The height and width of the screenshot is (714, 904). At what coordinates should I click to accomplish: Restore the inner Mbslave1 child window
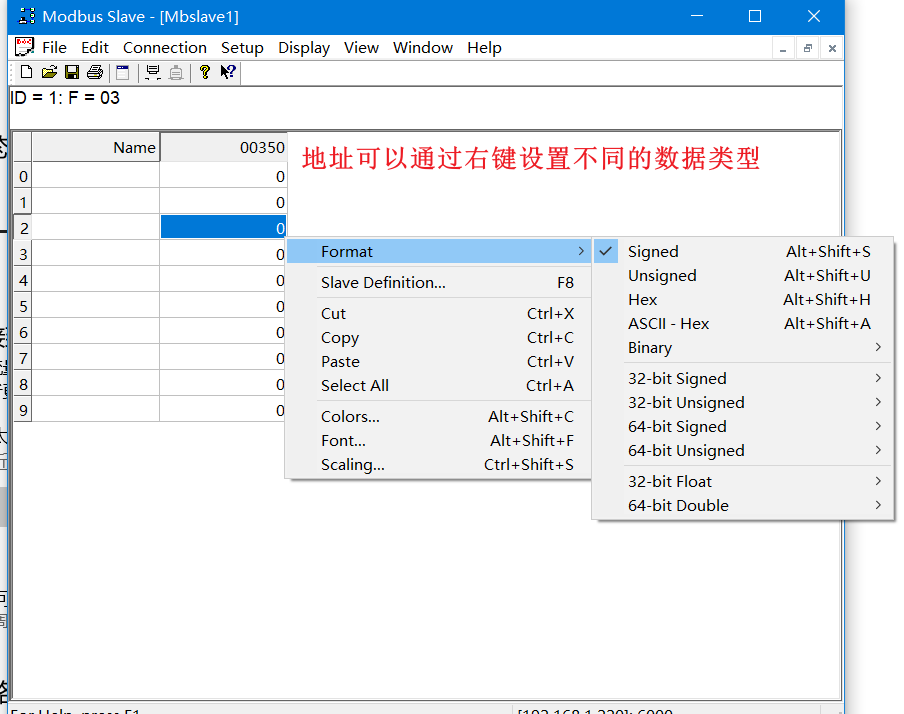[x=808, y=49]
